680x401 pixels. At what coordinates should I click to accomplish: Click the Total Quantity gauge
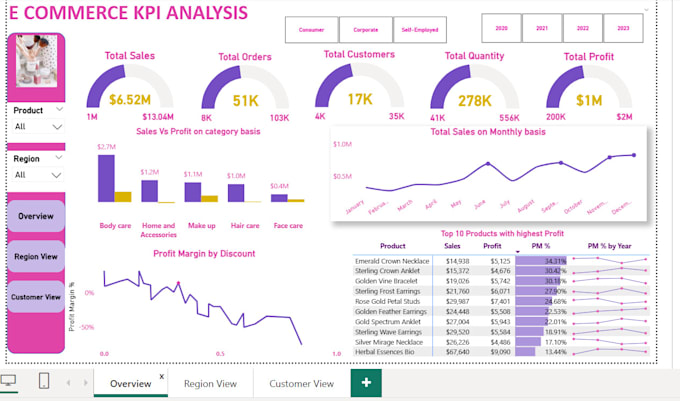[x=474, y=89]
